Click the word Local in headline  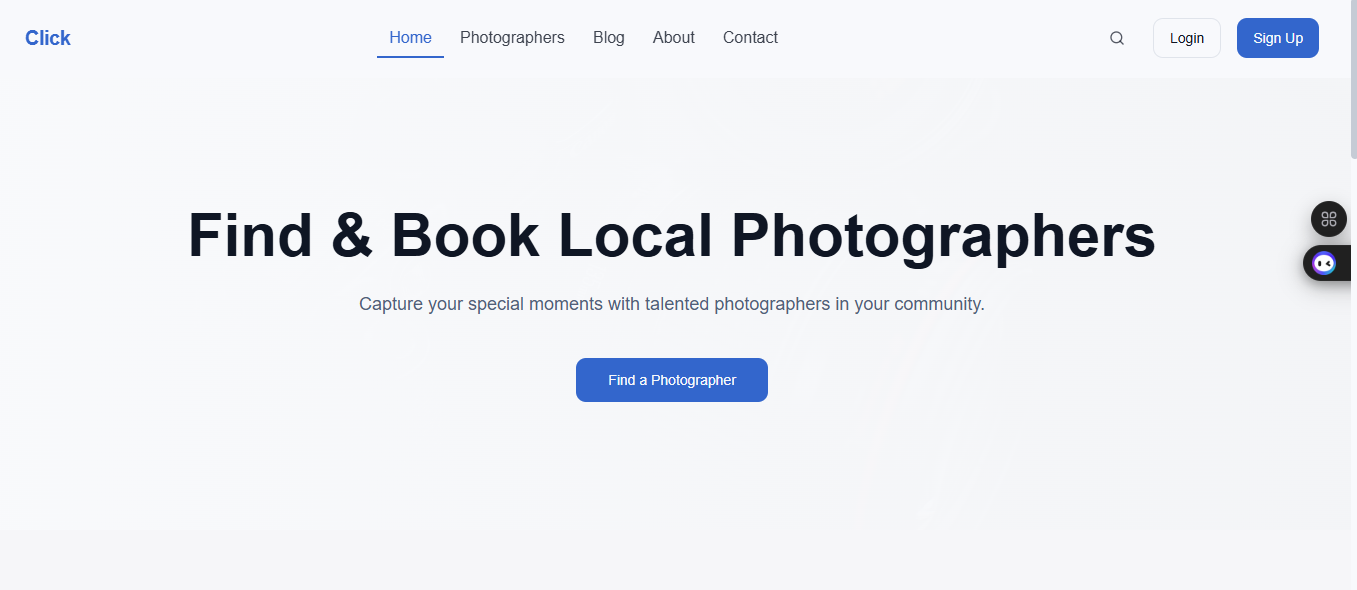click(634, 237)
